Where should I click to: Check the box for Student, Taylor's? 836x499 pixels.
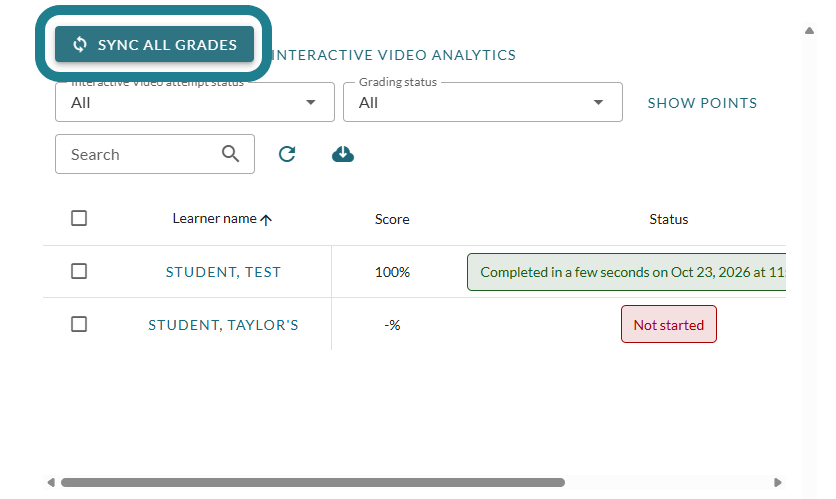click(x=79, y=324)
